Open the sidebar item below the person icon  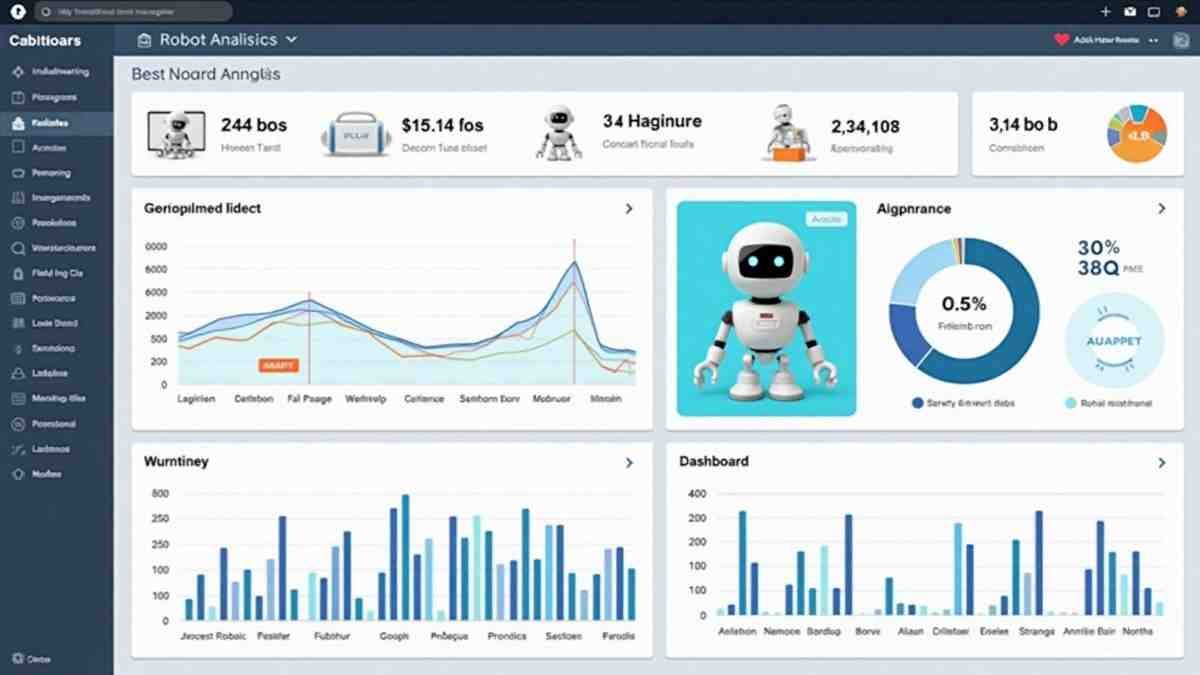[56, 398]
